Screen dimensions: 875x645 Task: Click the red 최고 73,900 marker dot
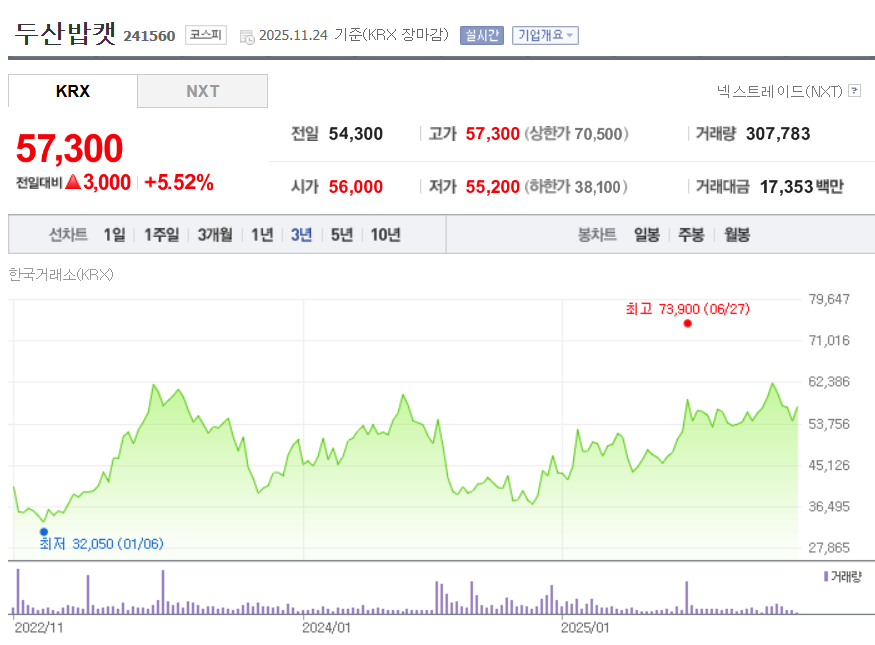688,324
